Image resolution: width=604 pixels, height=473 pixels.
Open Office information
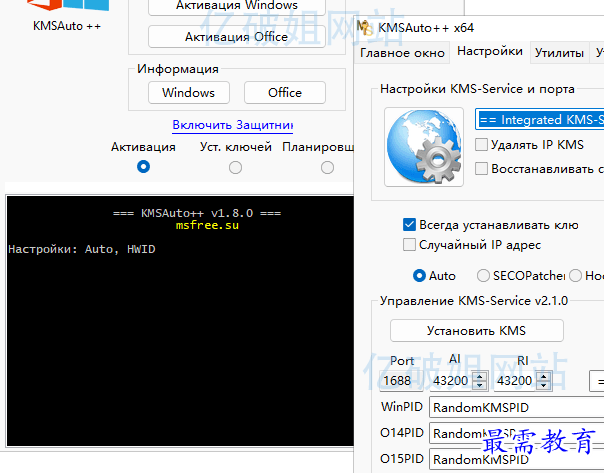(285, 92)
